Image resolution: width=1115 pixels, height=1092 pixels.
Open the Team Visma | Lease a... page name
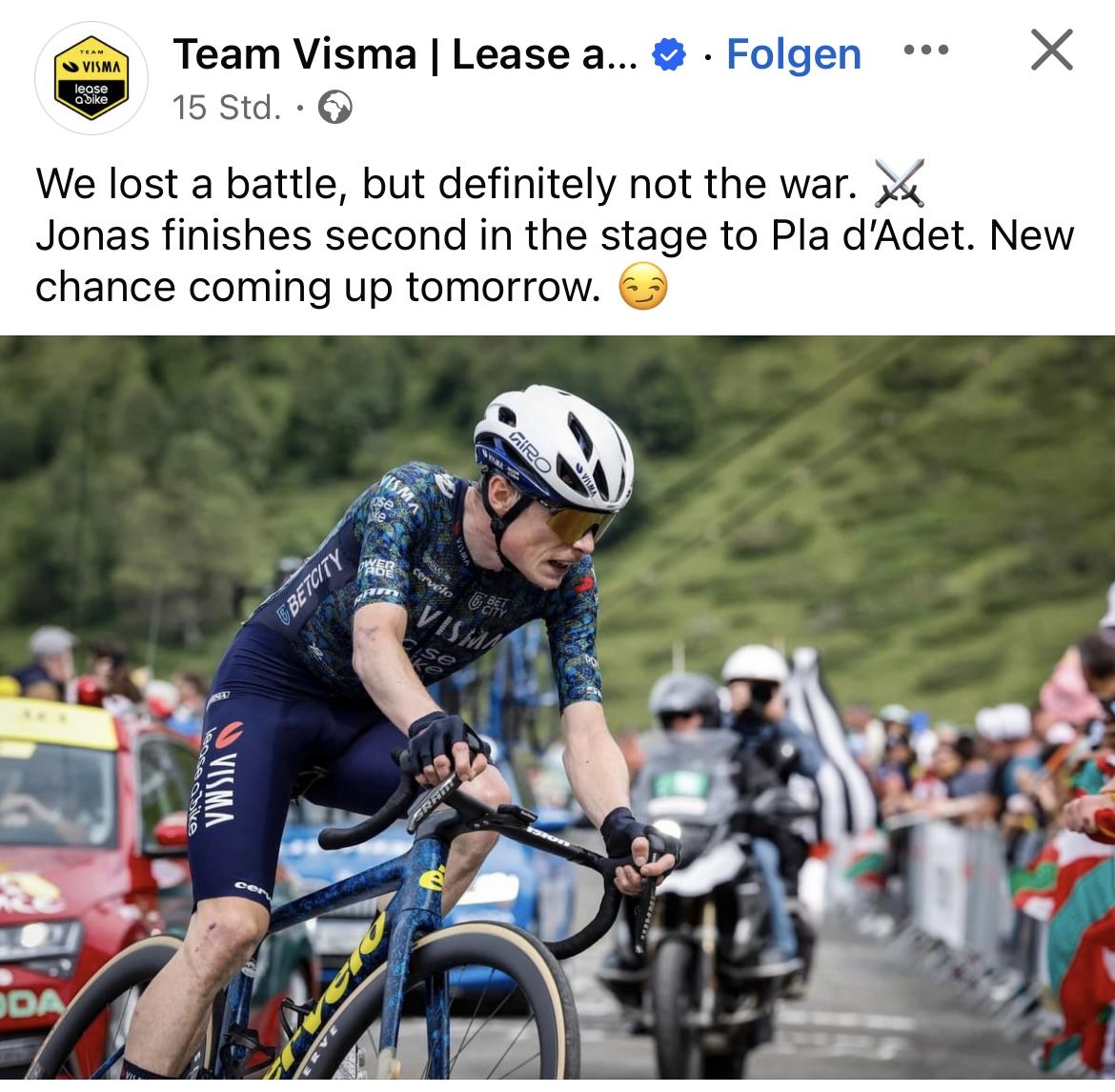(x=405, y=54)
